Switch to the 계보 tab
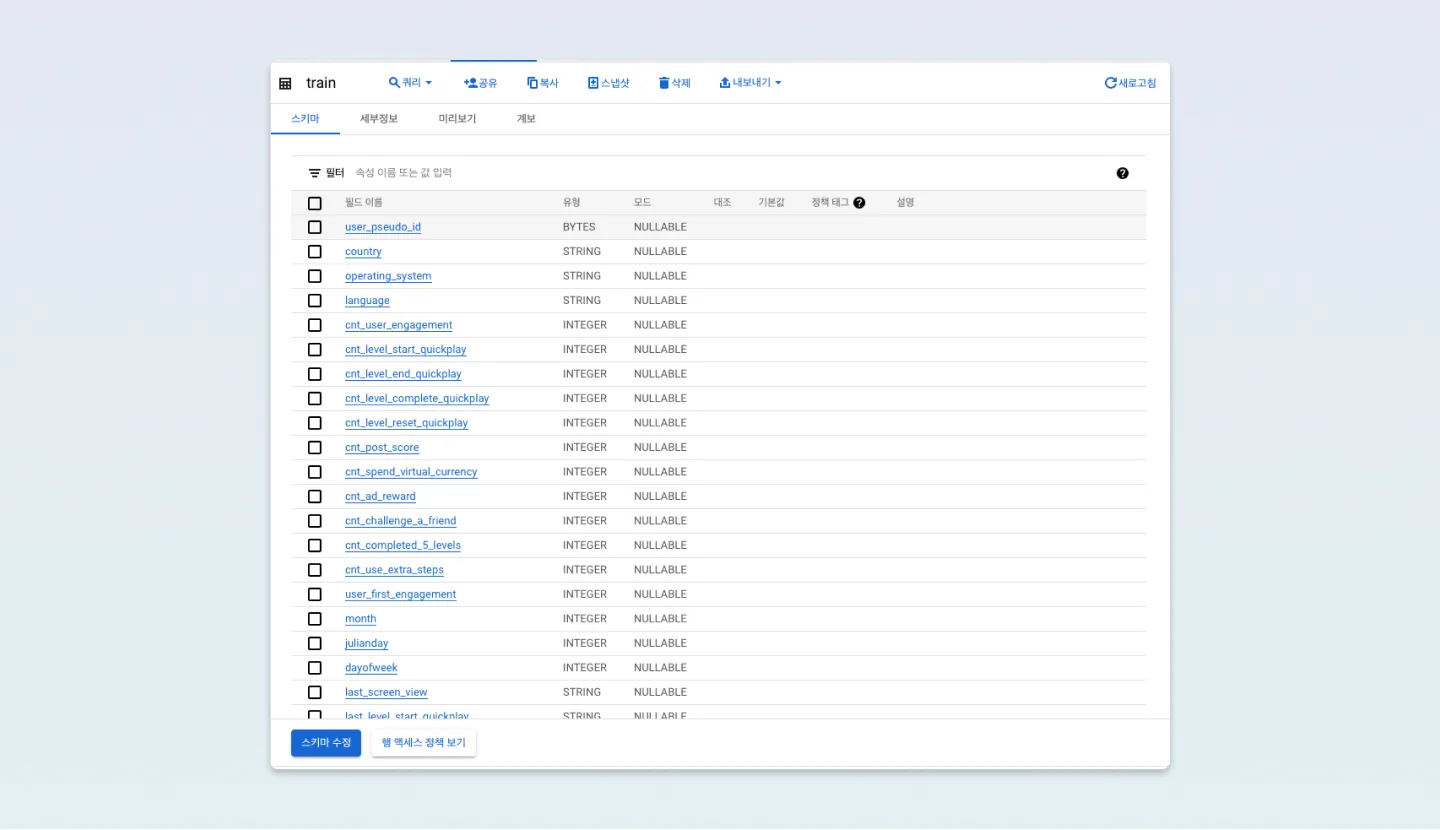This screenshot has width=1440, height=830. [526, 118]
